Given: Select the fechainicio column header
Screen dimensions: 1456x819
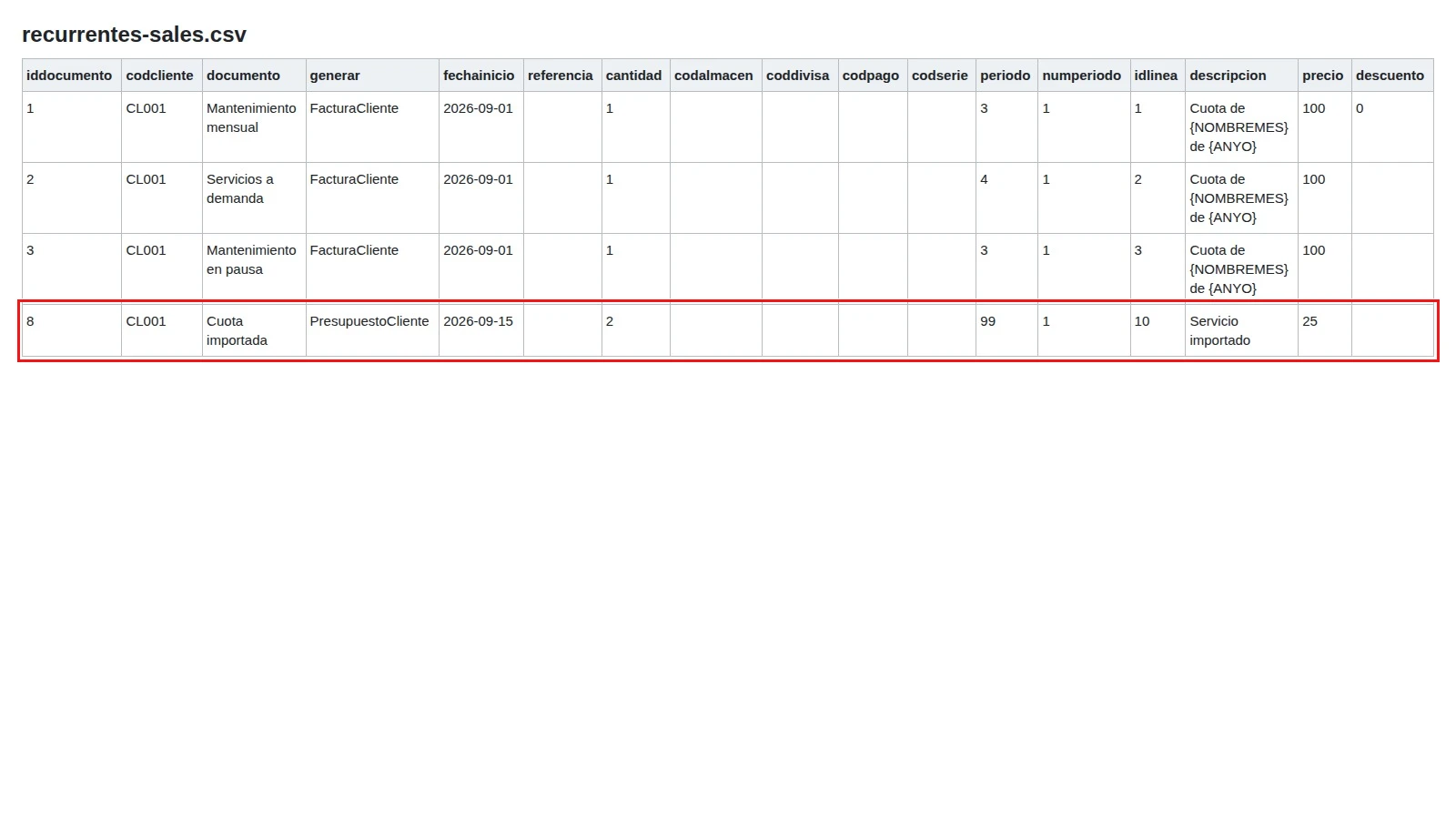Looking at the screenshot, I should (481, 76).
